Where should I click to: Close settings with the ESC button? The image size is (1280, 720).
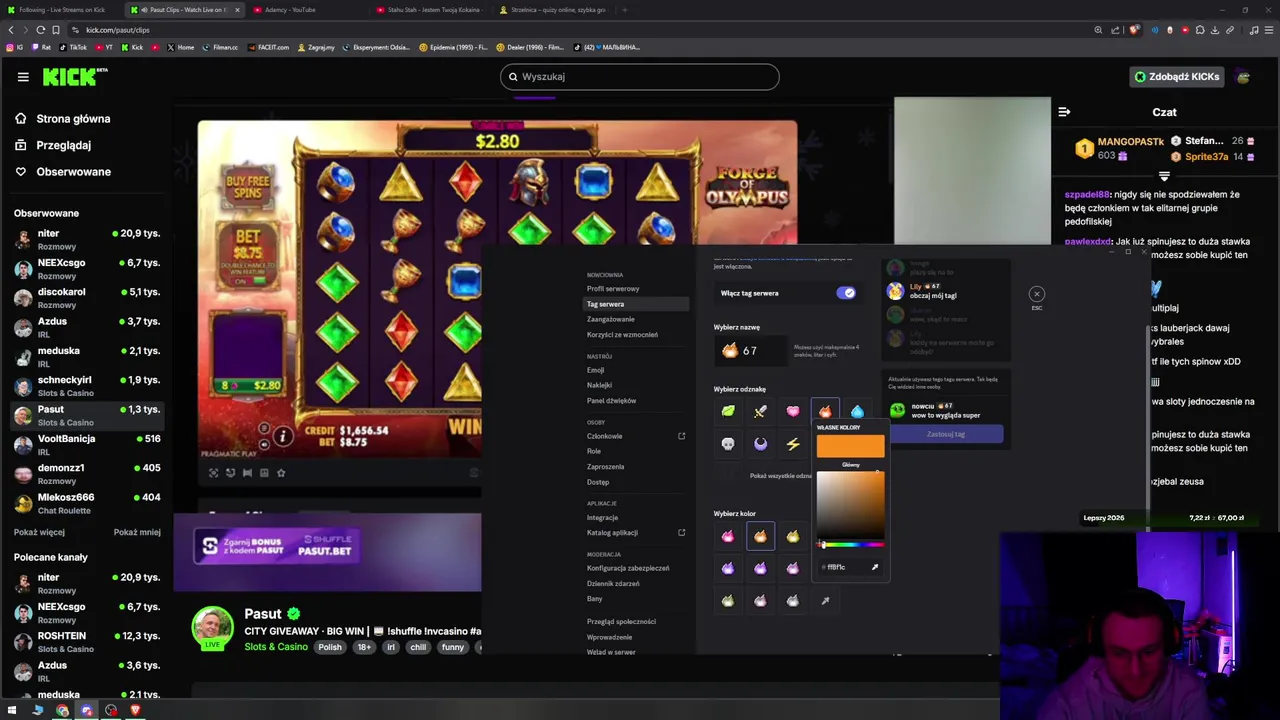click(x=1037, y=294)
